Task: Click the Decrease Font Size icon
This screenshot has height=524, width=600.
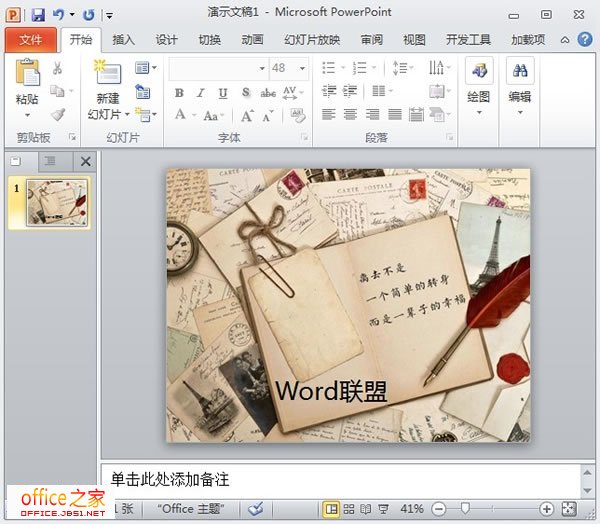Action: [268, 116]
